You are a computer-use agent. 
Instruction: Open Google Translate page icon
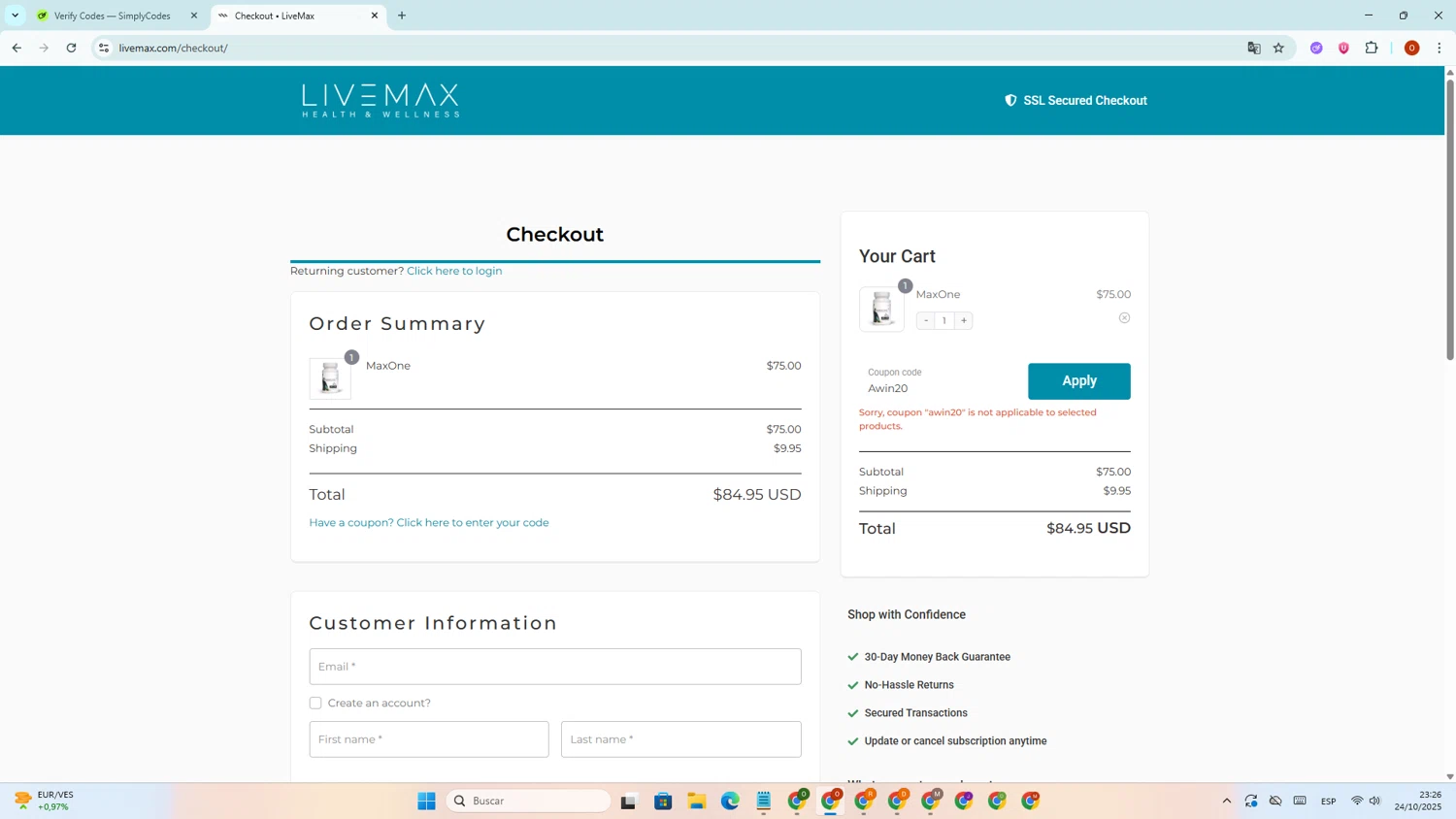pos(1254,48)
